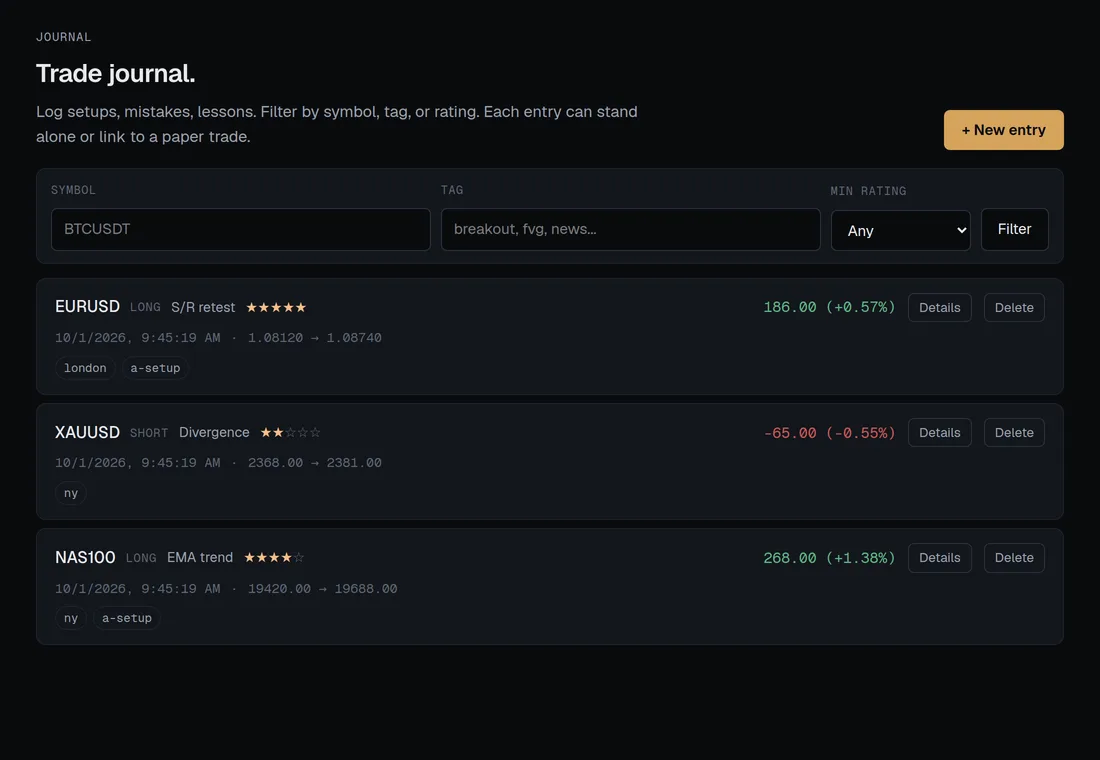Click the XAUUSD two-star rating

290,432
